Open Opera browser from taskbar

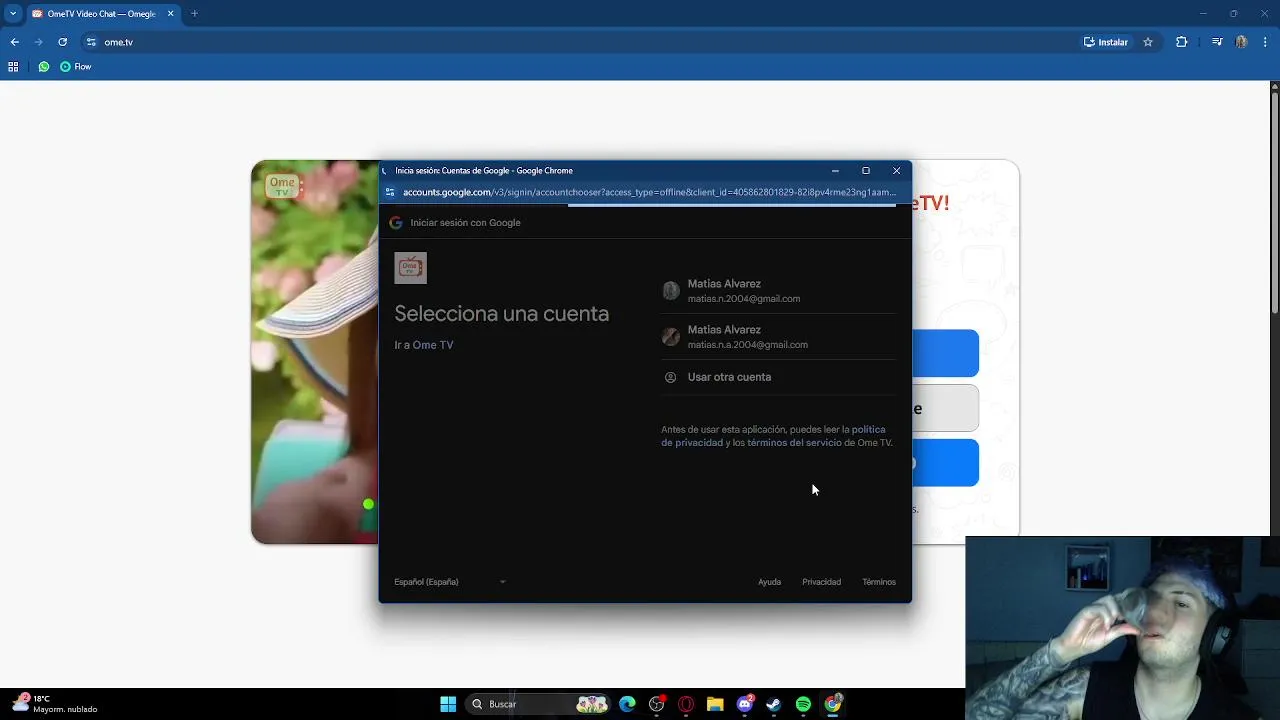686,704
